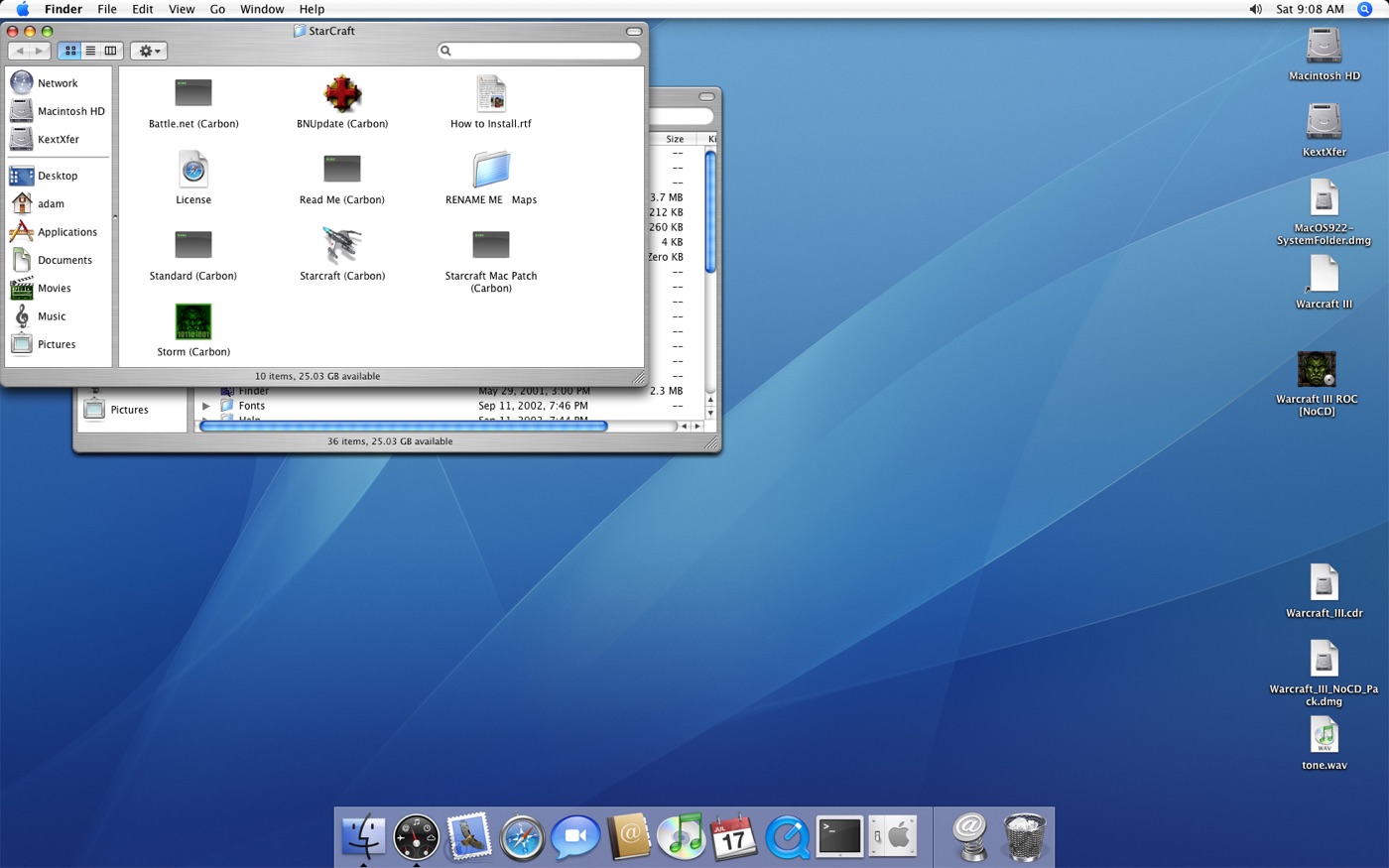This screenshot has width=1389, height=868.
Task: Open the How to Install.rtf document
Action: point(491,93)
